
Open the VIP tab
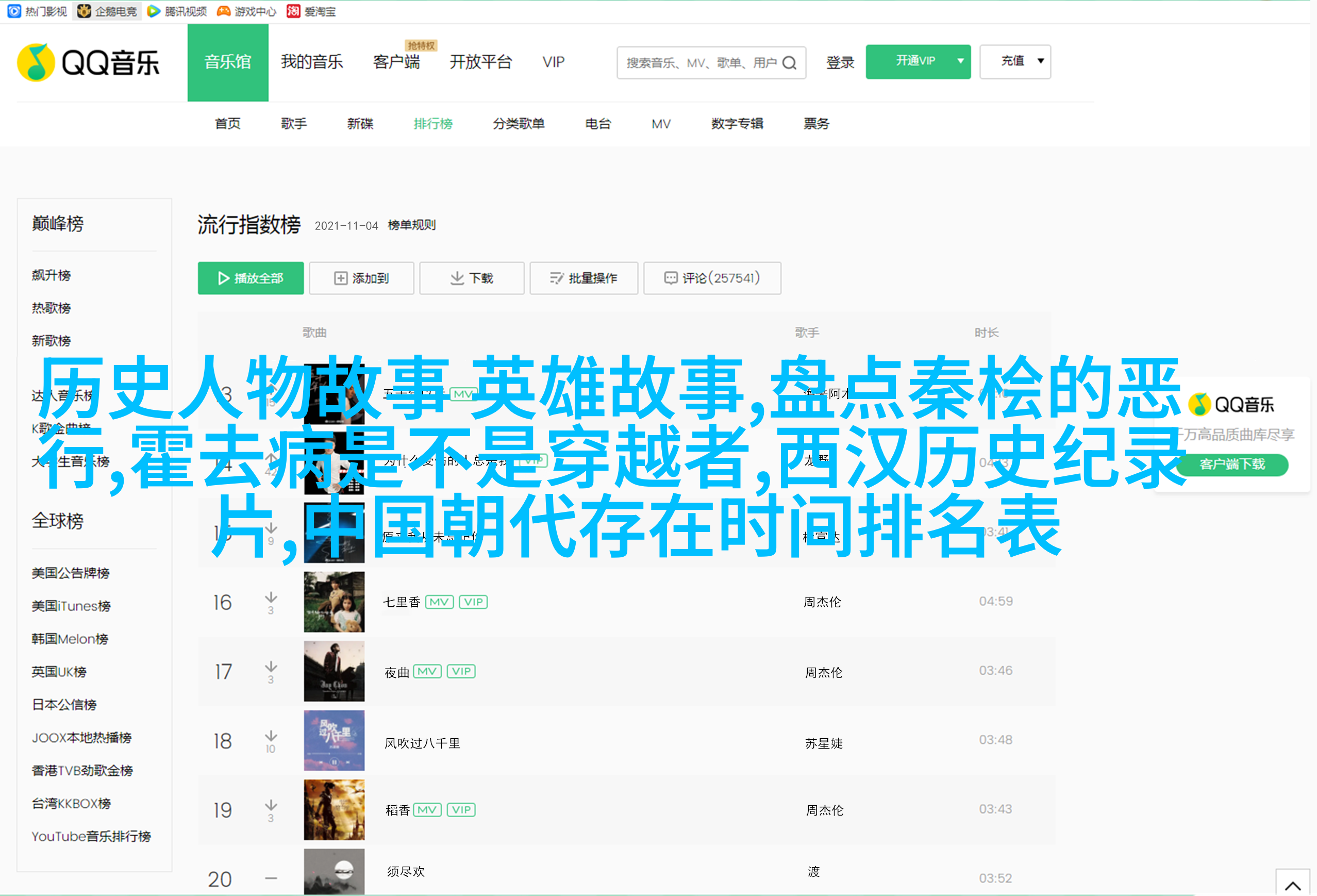tap(553, 62)
